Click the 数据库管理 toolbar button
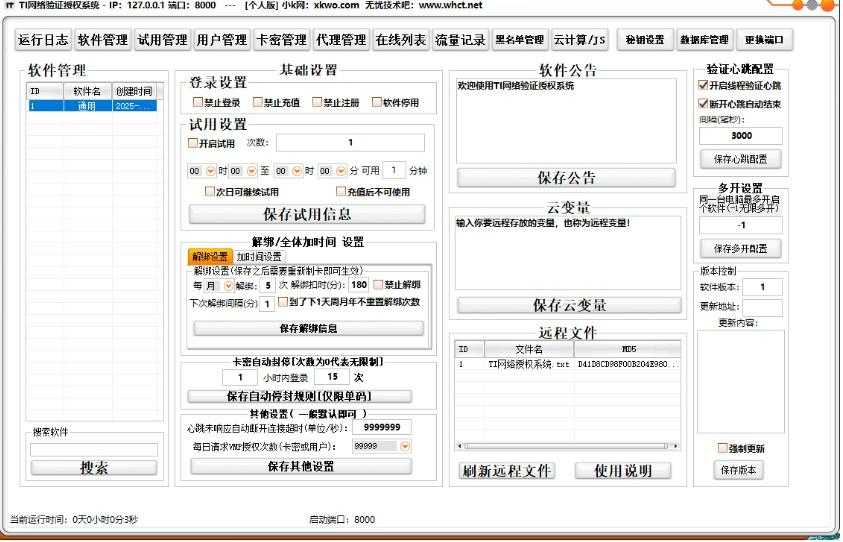This screenshot has height=542, width=843. 704,40
